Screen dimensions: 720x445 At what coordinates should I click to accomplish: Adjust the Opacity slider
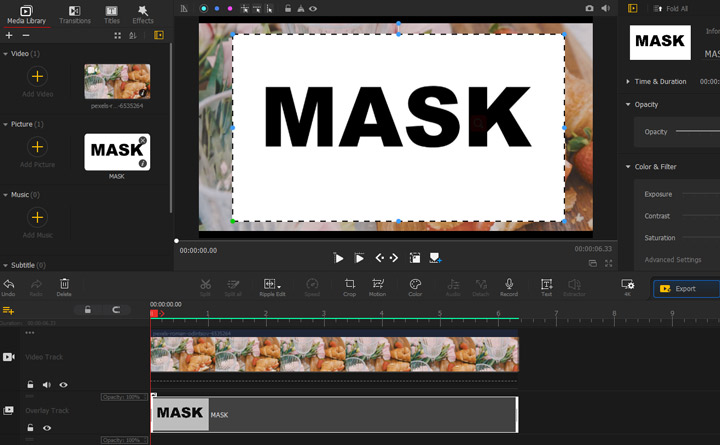pyautogui.click(x=698, y=132)
